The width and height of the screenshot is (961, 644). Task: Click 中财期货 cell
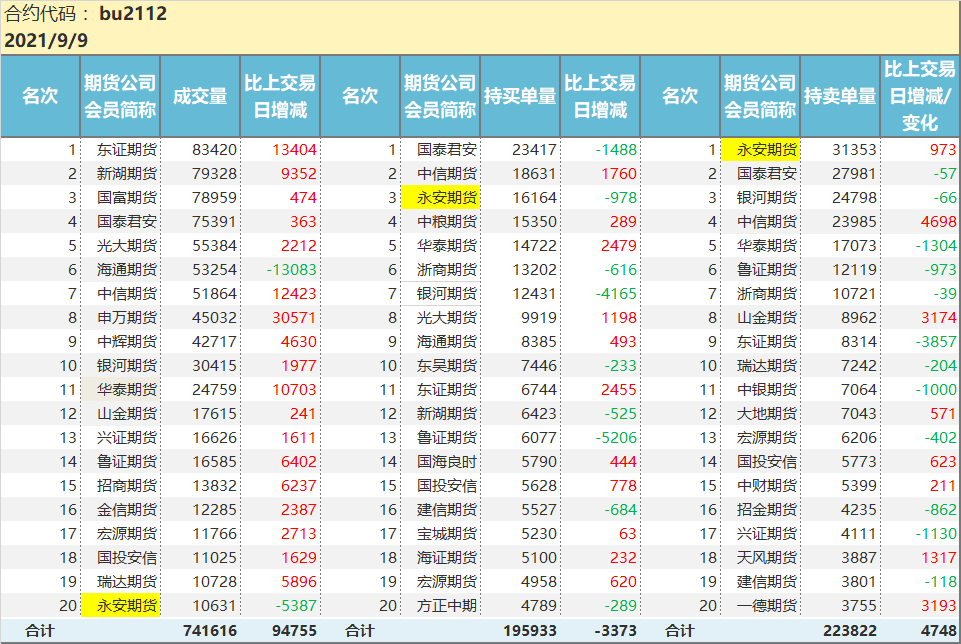(766, 486)
